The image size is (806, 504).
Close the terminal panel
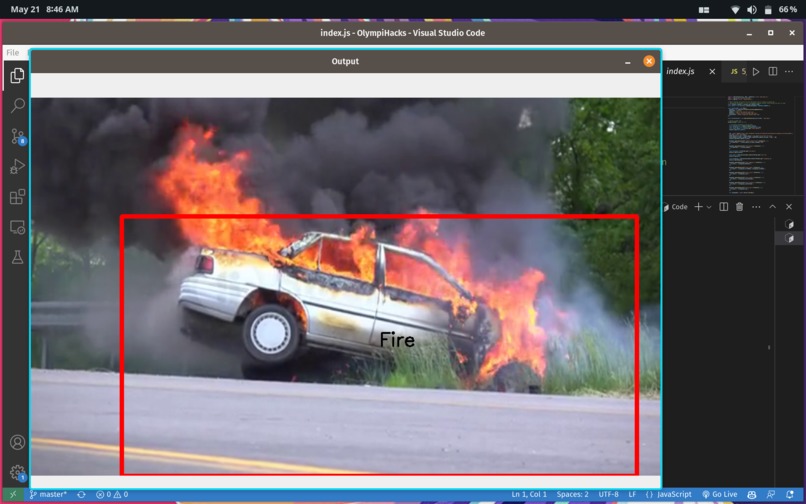789,207
